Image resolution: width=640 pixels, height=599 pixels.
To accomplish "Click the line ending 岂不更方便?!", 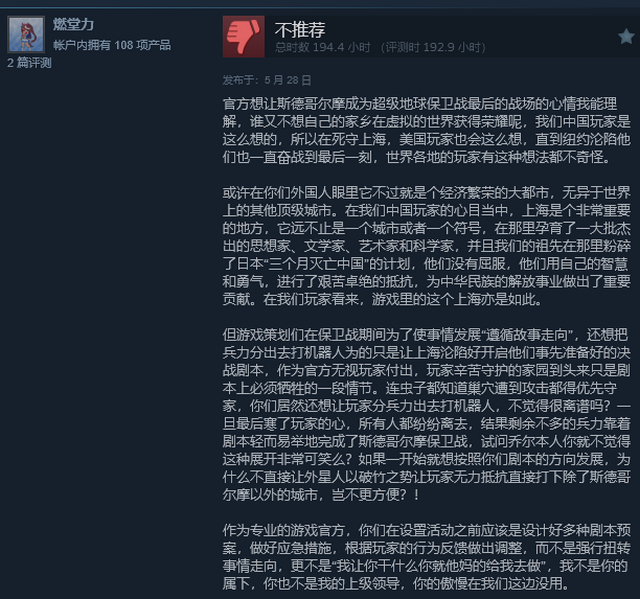I will (321, 495).
